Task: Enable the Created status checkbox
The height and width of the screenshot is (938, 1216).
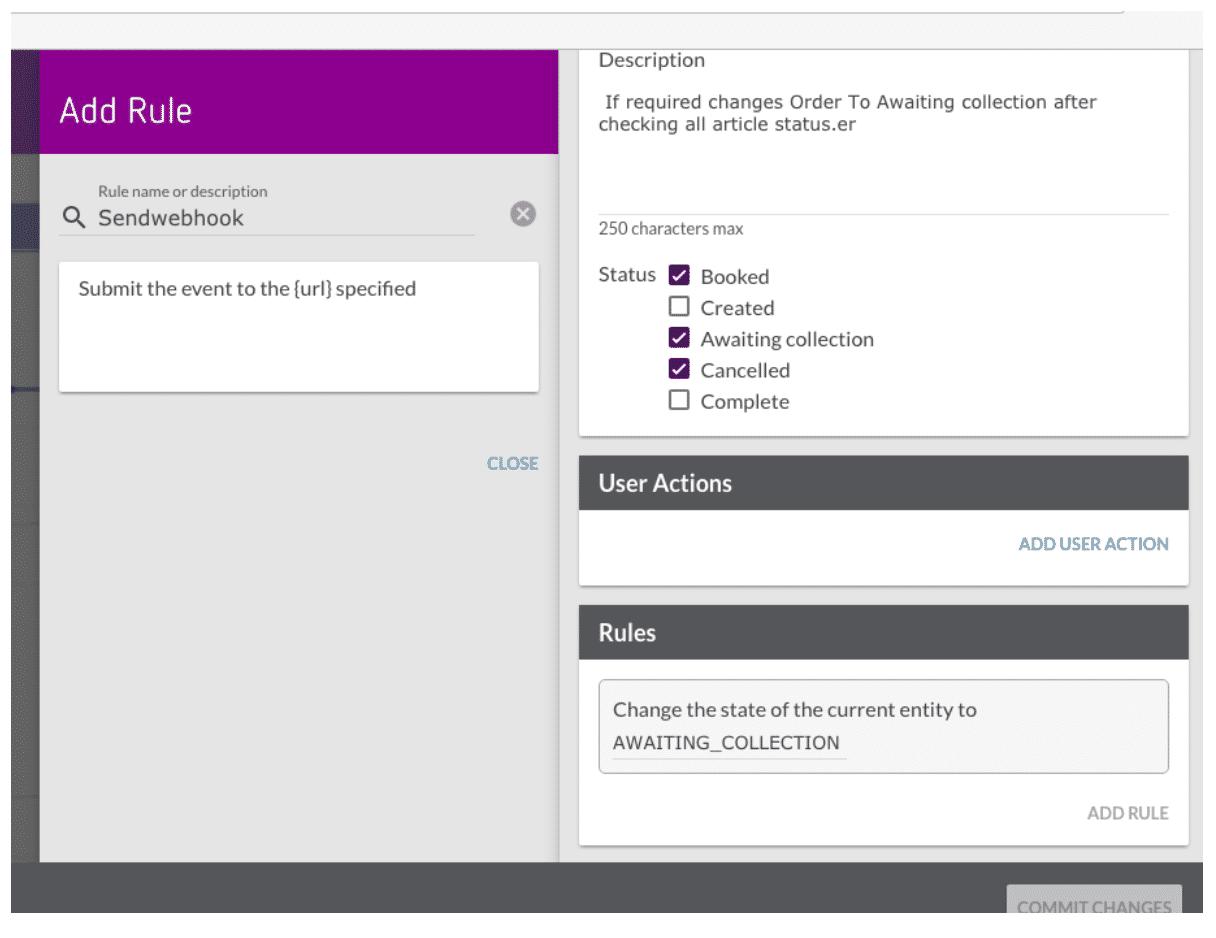Action: (x=679, y=307)
